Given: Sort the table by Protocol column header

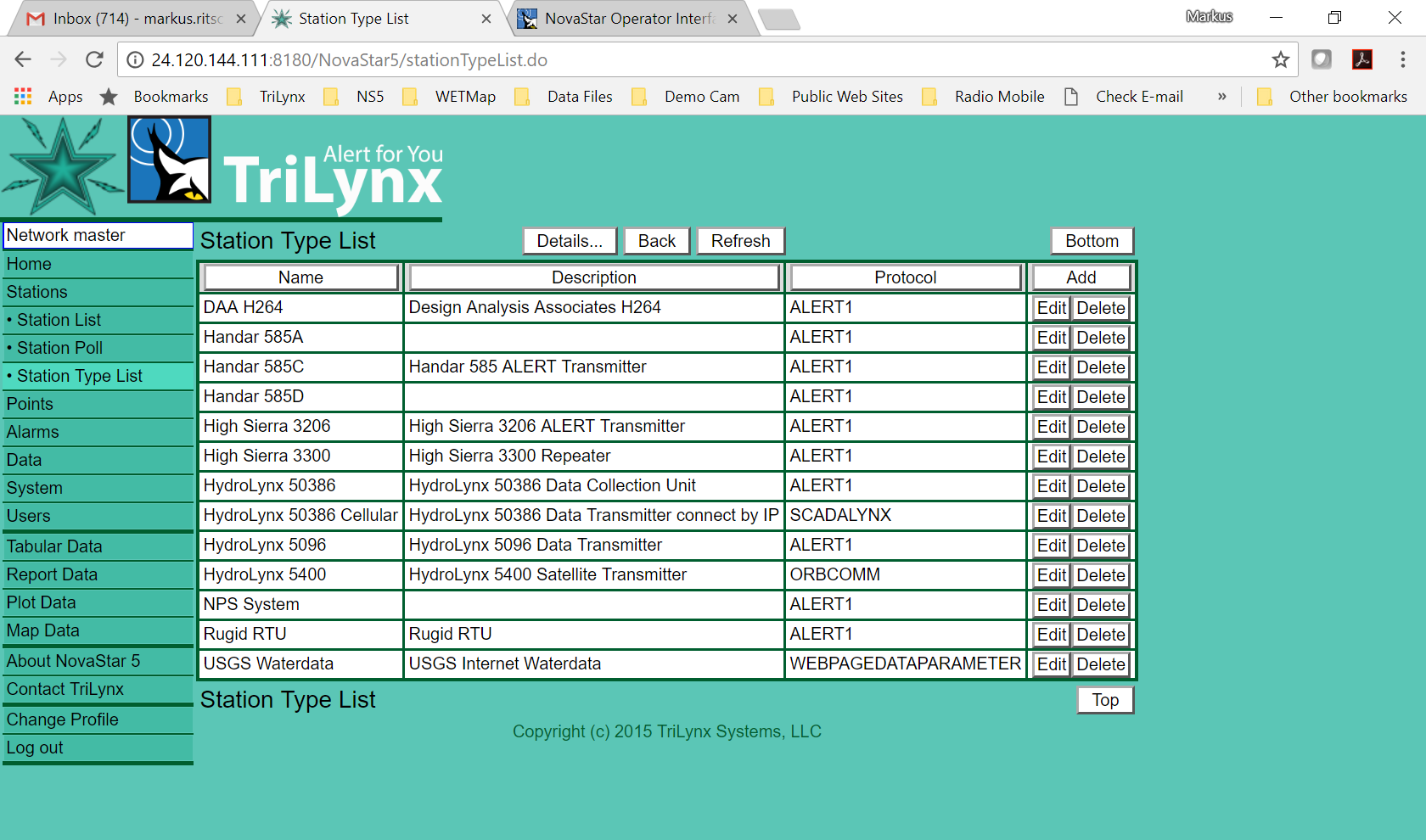Looking at the screenshot, I should (x=905, y=277).
